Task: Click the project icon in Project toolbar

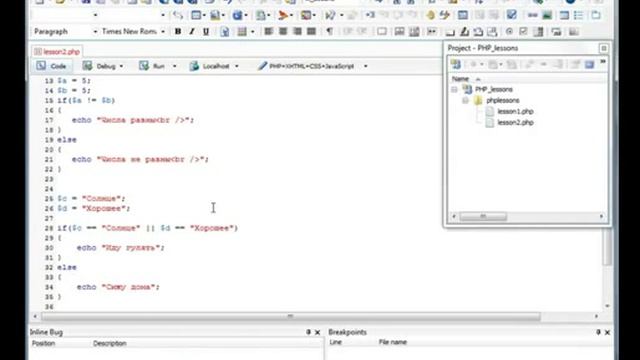Action: (456, 64)
